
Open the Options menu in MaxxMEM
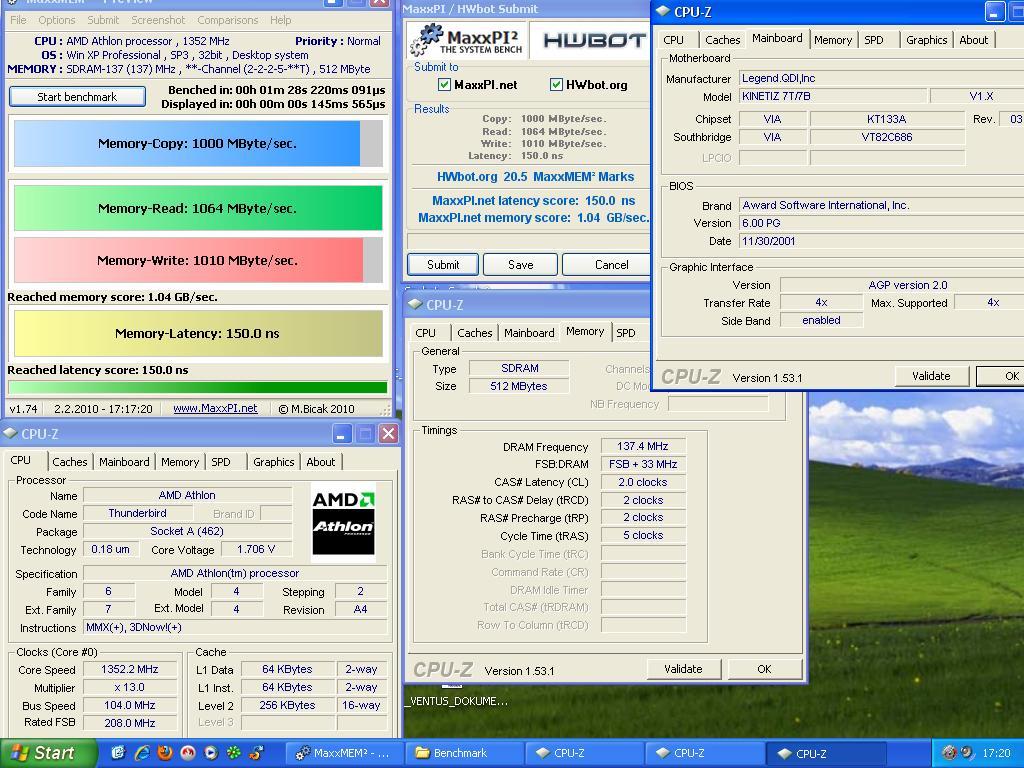[57, 20]
